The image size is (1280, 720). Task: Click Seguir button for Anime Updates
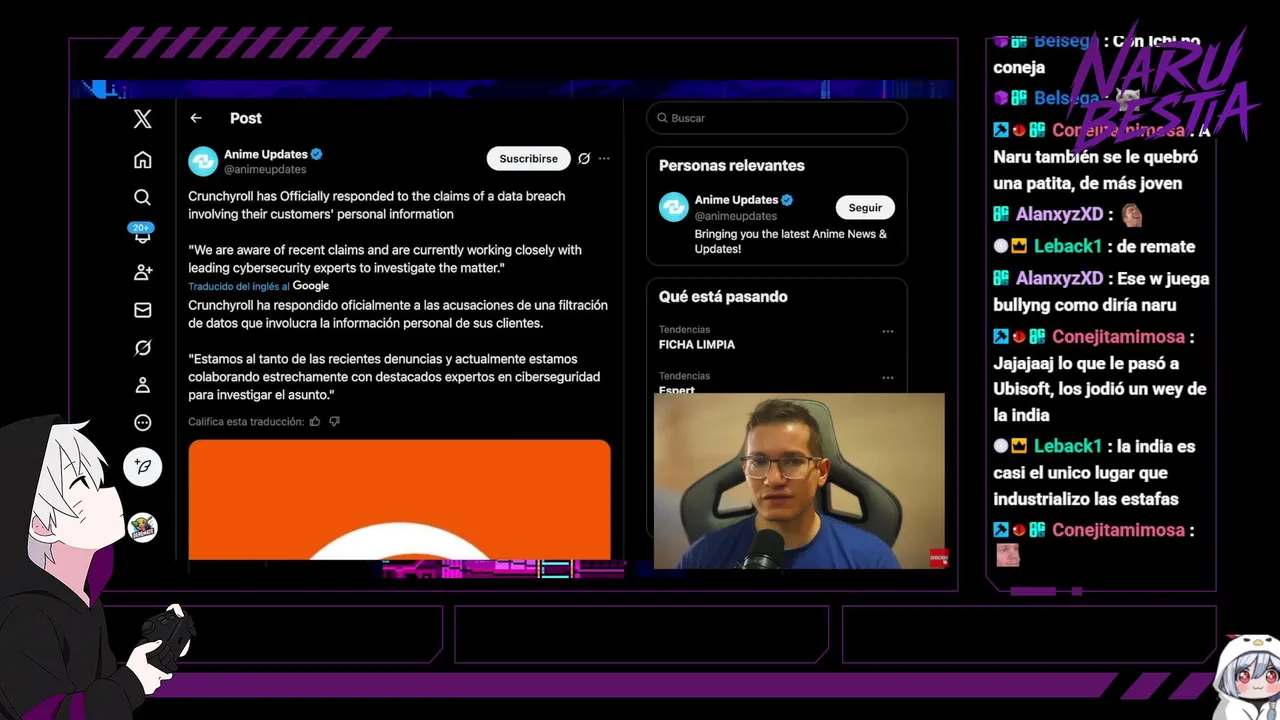(865, 207)
